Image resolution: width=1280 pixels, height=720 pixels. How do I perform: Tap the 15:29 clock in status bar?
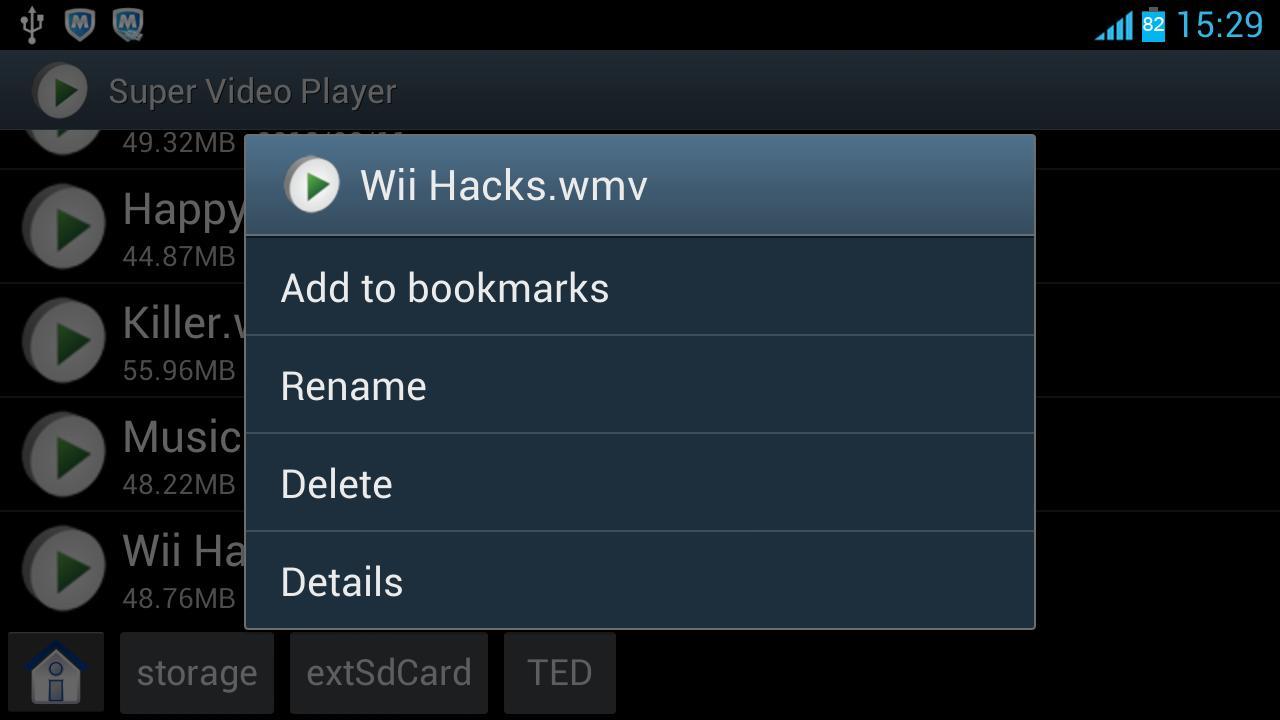[x=1219, y=24]
